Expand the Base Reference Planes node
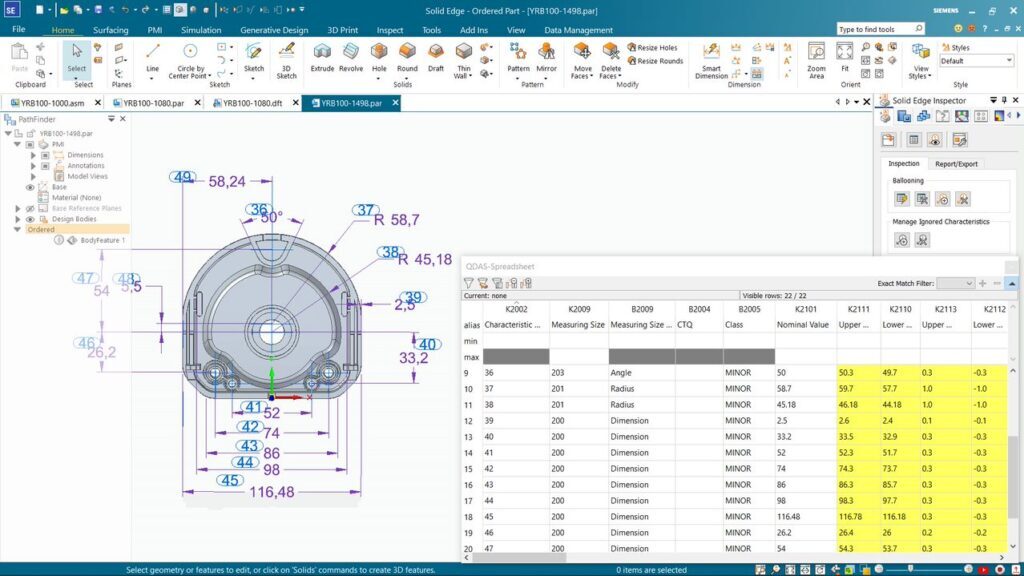This screenshot has height=576, width=1024. coord(18,208)
